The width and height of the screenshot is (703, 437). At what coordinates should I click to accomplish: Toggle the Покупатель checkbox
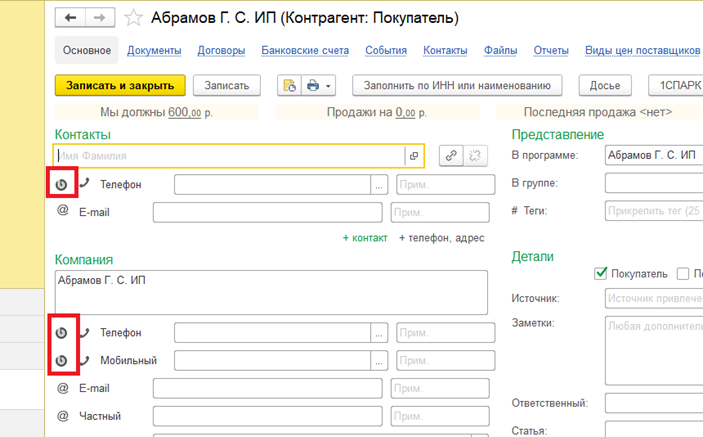coord(601,273)
